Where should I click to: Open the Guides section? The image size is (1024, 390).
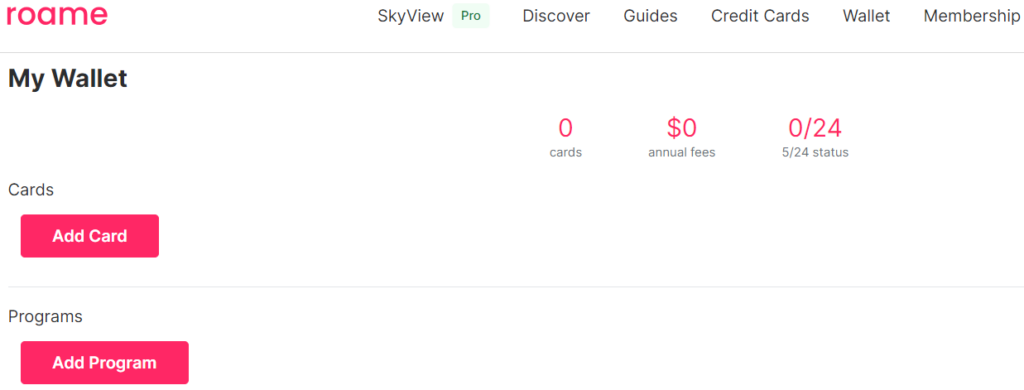click(x=650, y=16)
